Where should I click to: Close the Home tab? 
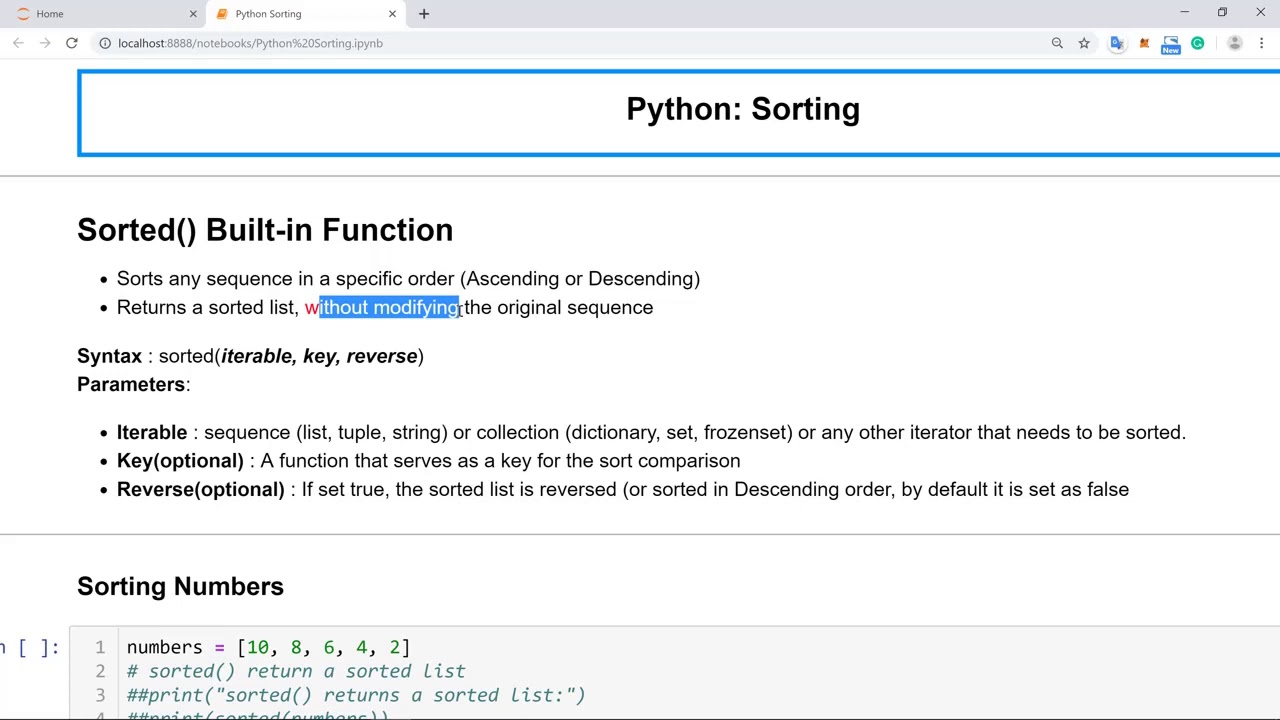193,14
